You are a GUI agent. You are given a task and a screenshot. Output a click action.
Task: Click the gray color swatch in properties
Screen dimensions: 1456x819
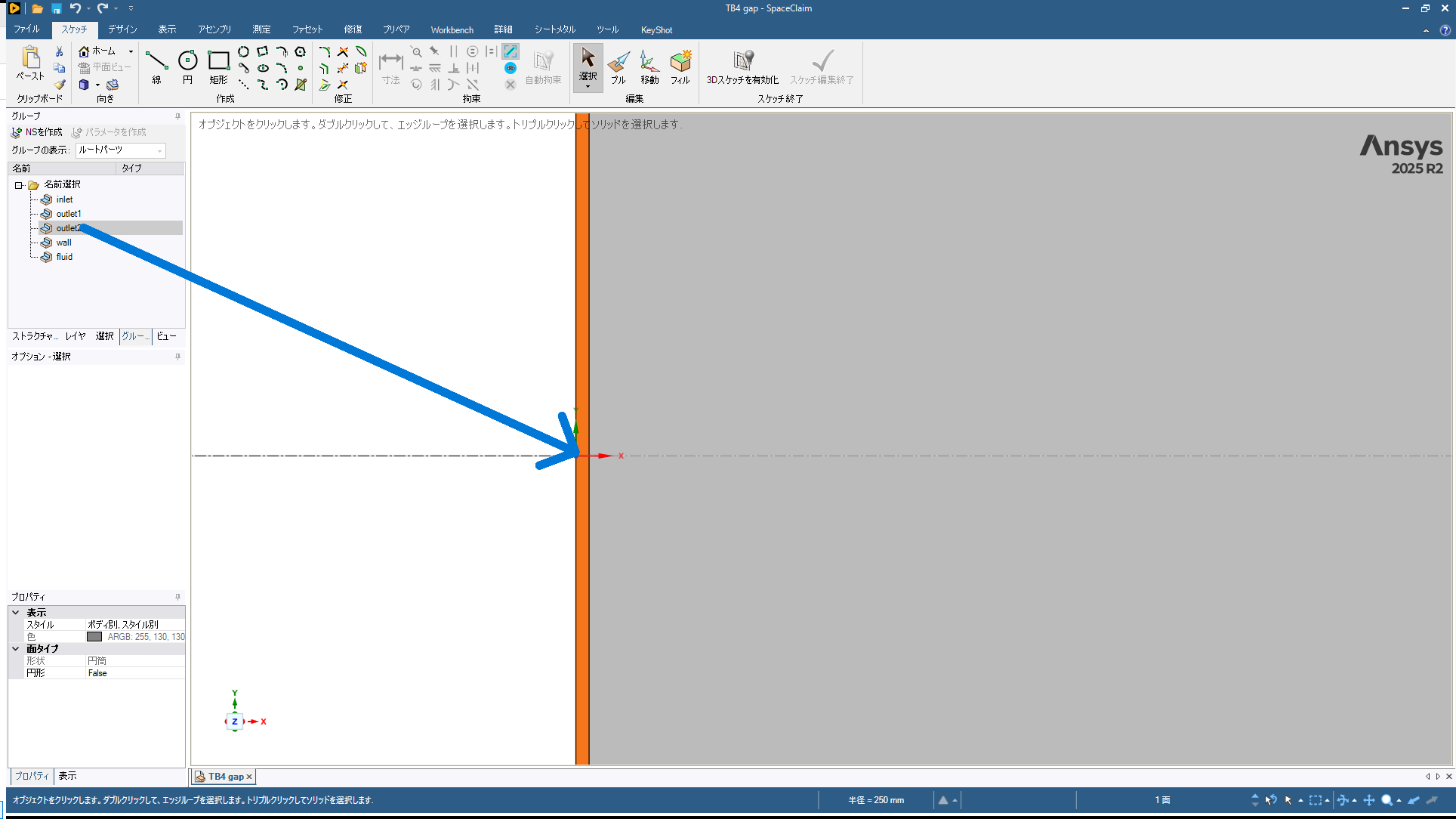tap(94, 637)
